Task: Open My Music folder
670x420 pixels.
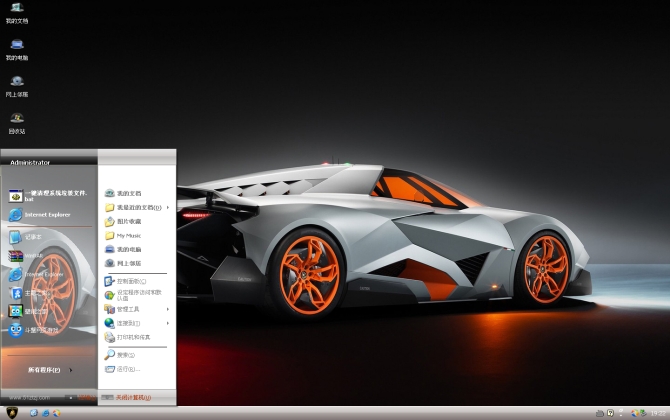Action: (x=123, y=235)
